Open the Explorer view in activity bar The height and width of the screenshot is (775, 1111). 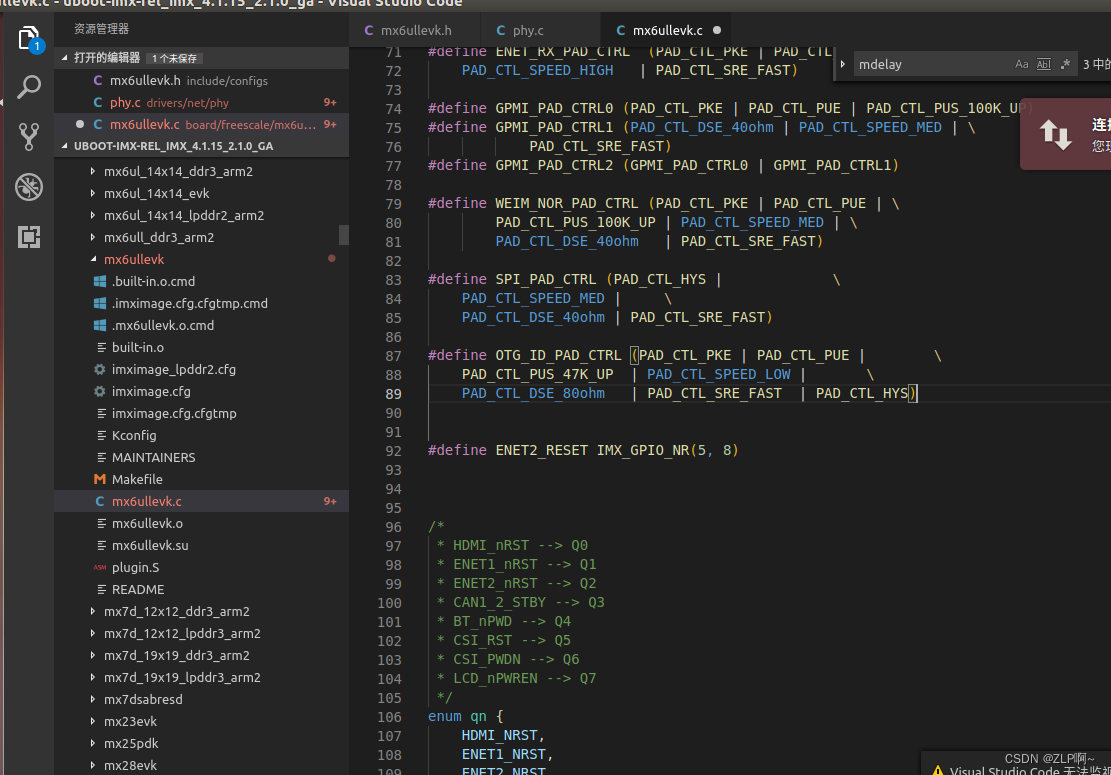[28, 39]
